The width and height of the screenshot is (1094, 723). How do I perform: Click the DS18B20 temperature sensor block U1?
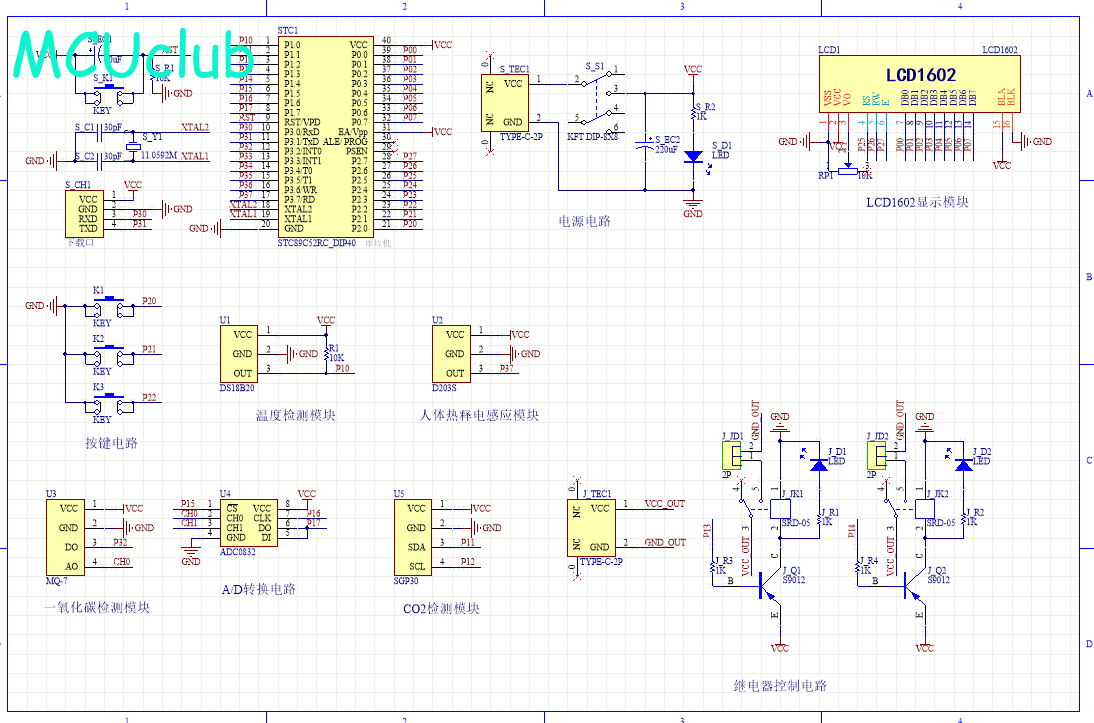point(239,354)
